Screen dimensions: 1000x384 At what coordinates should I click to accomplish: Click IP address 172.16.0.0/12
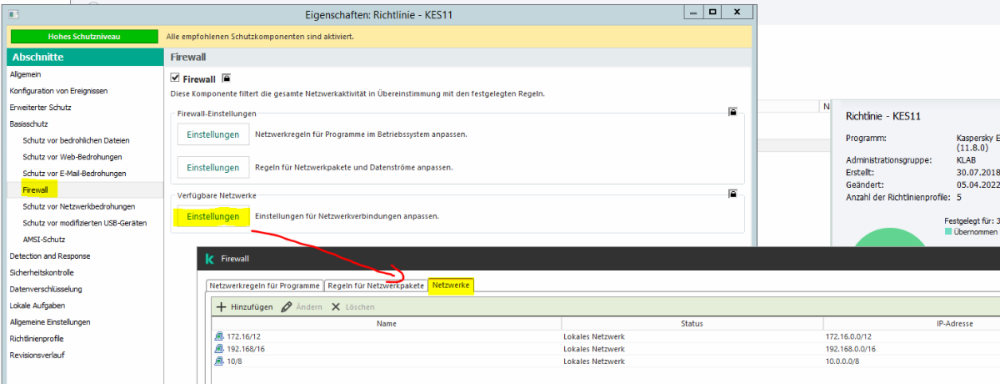pos(848,337)
